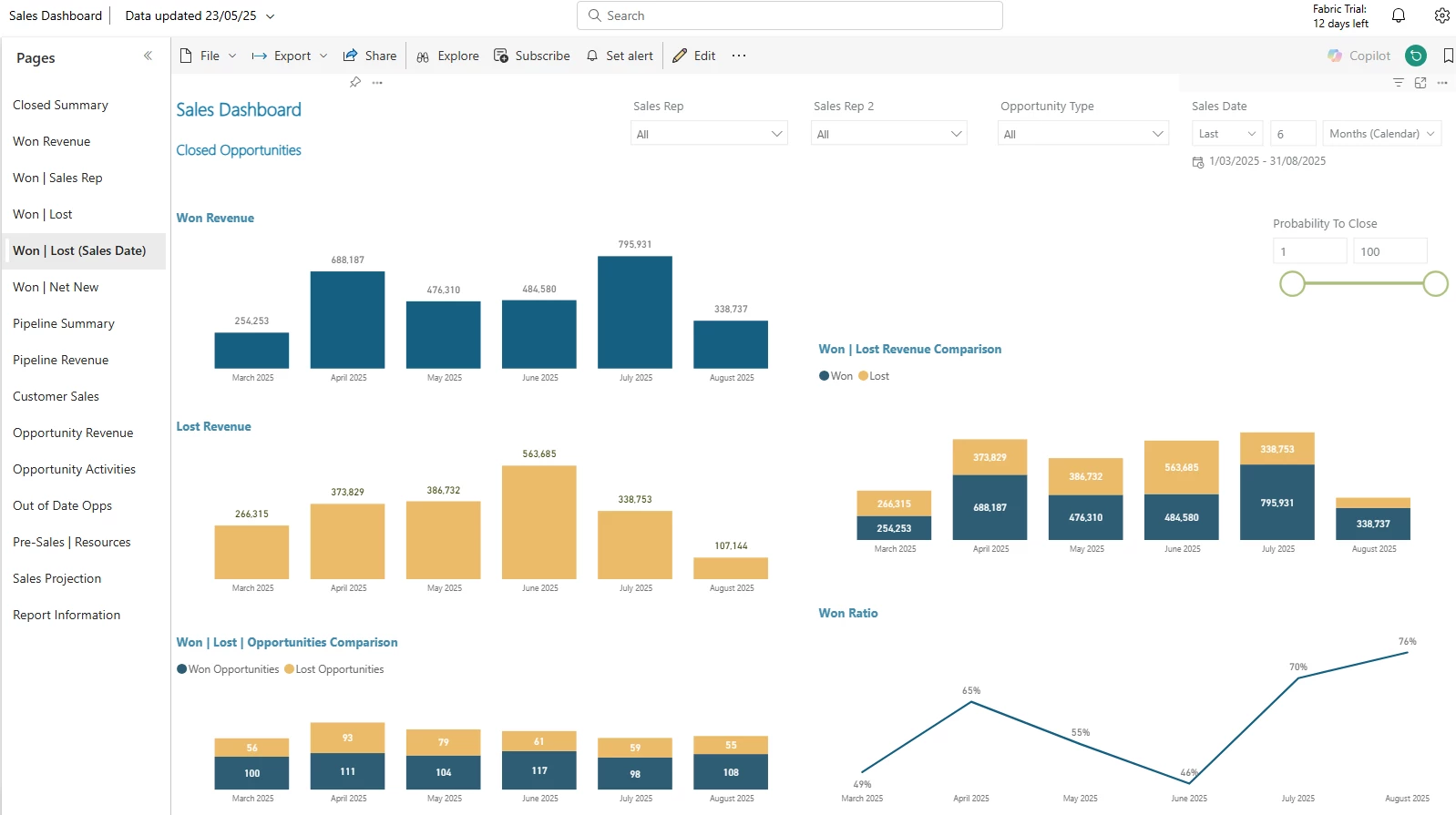Click the calendar icon by date range
1456x815 pixels.
pyautogui.click(x=1198, y=162)
